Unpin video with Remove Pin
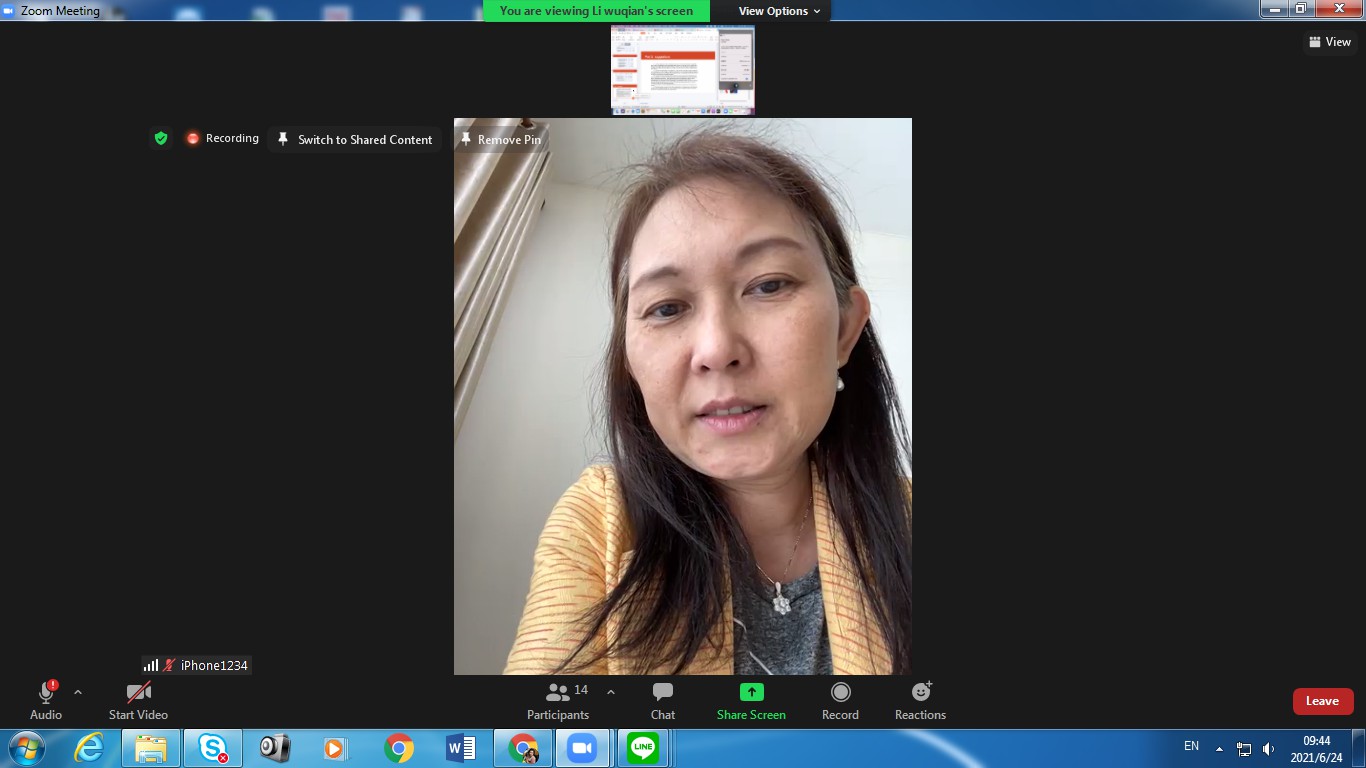Image resolution: width=1366 pixels, height=768 pixels. [x=500, y=140]
